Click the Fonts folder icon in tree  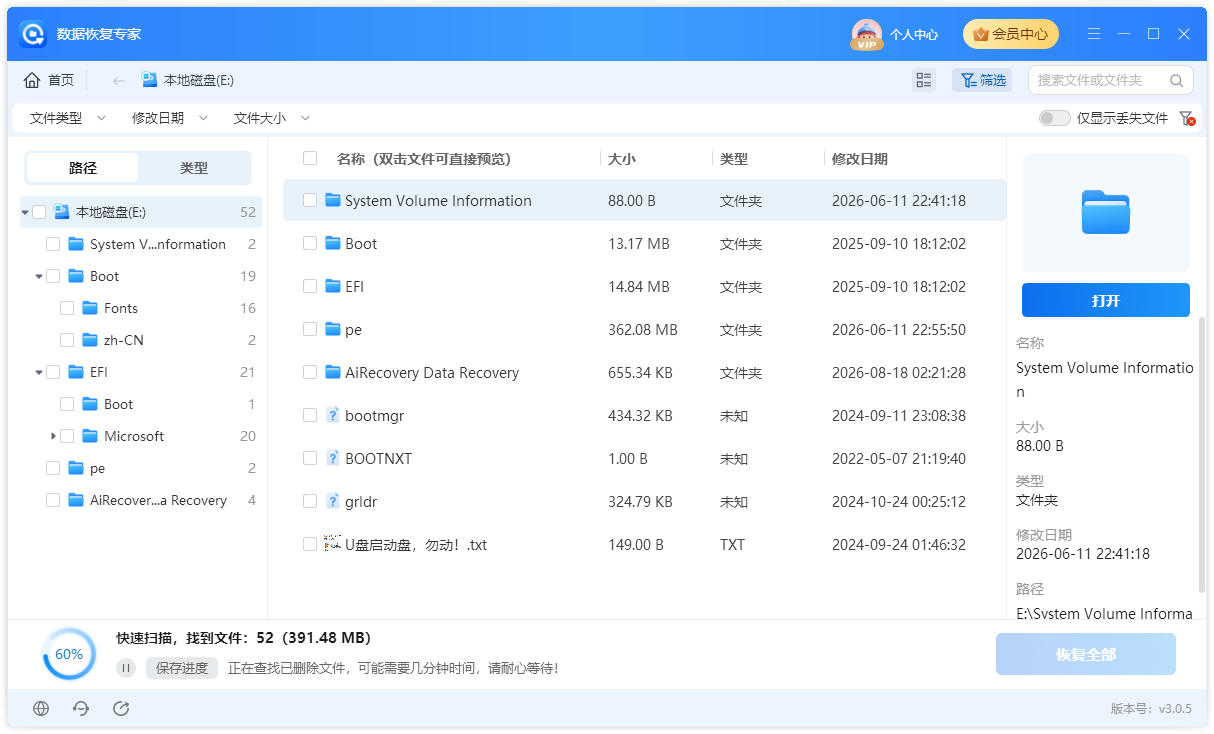pos(89,308)
